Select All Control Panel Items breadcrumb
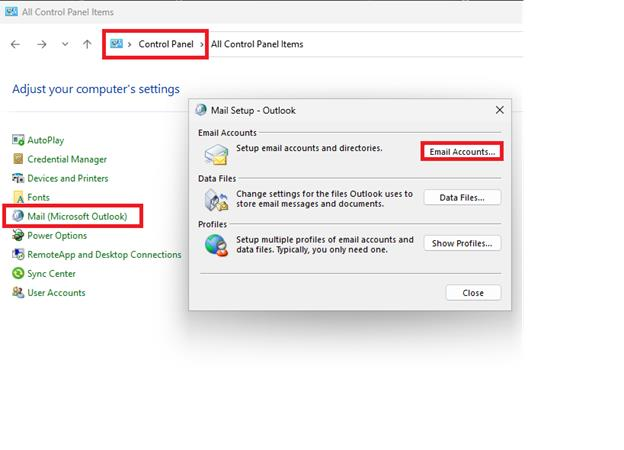The width and height of the screenshot is (624, 450). [257, 44]
